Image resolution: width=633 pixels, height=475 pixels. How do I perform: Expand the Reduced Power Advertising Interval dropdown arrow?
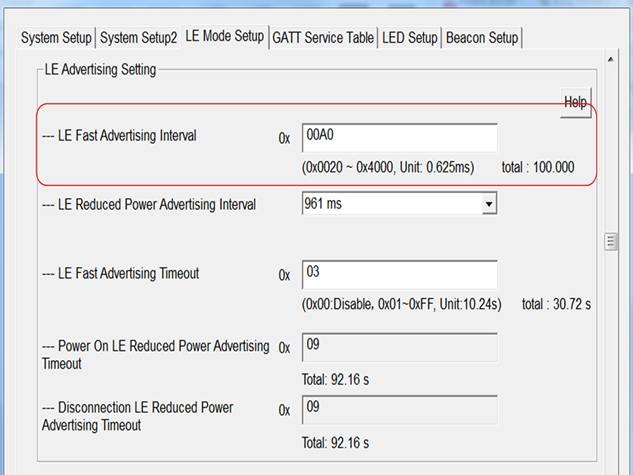489,203
